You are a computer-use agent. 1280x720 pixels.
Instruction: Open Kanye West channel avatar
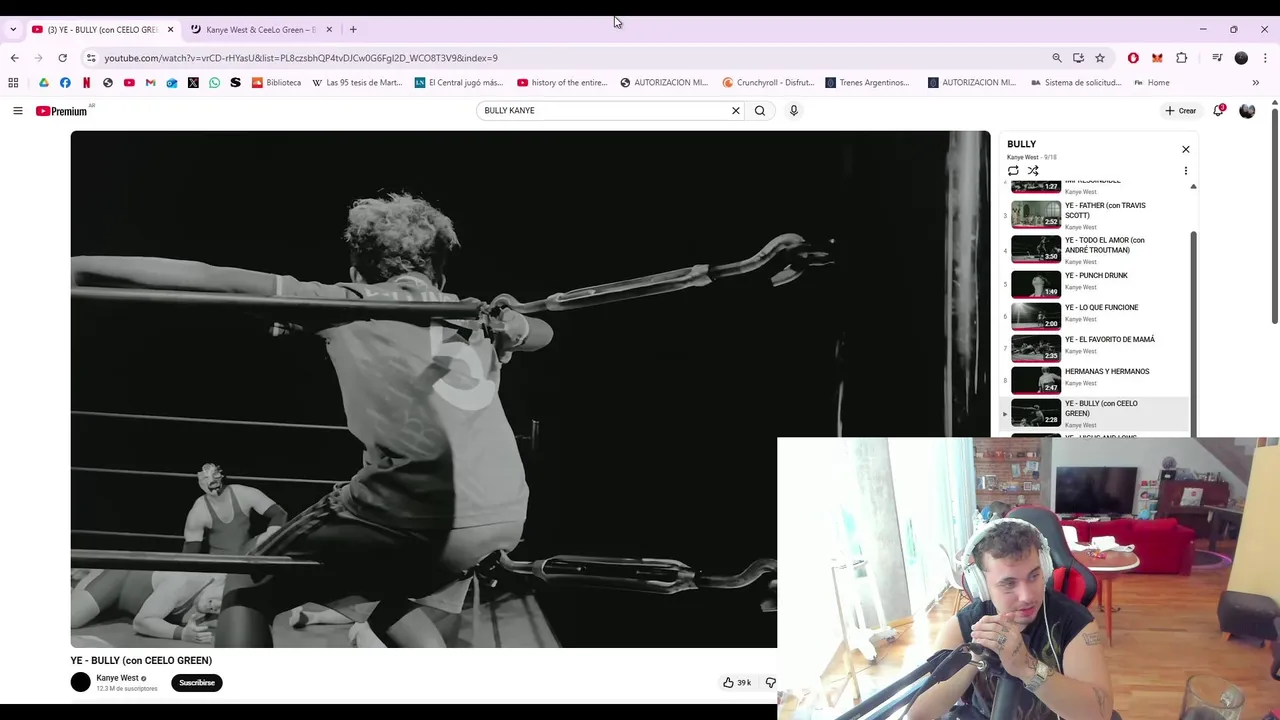(x=81, y=683)
